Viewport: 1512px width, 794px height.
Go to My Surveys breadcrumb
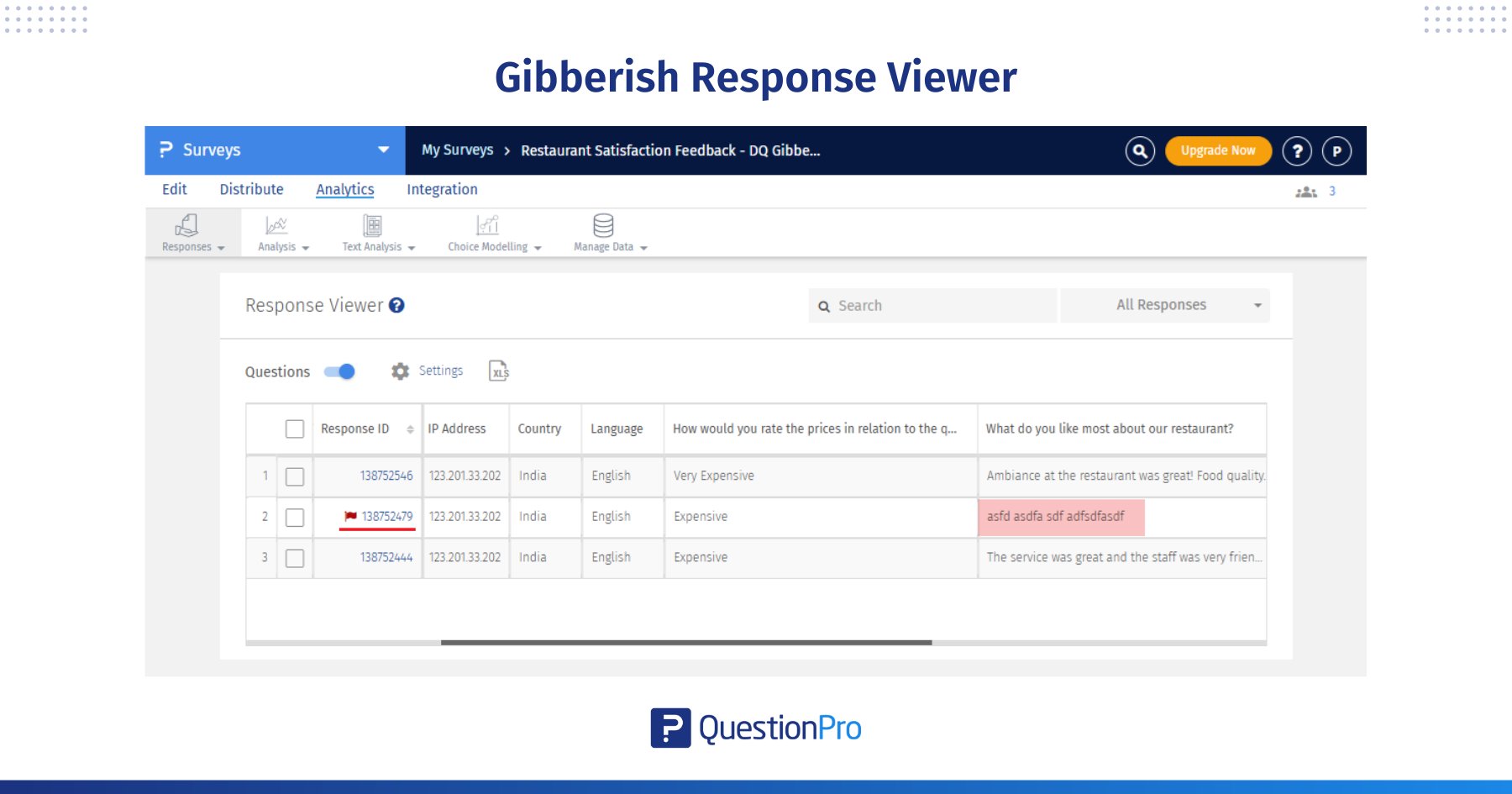point(457,150)
